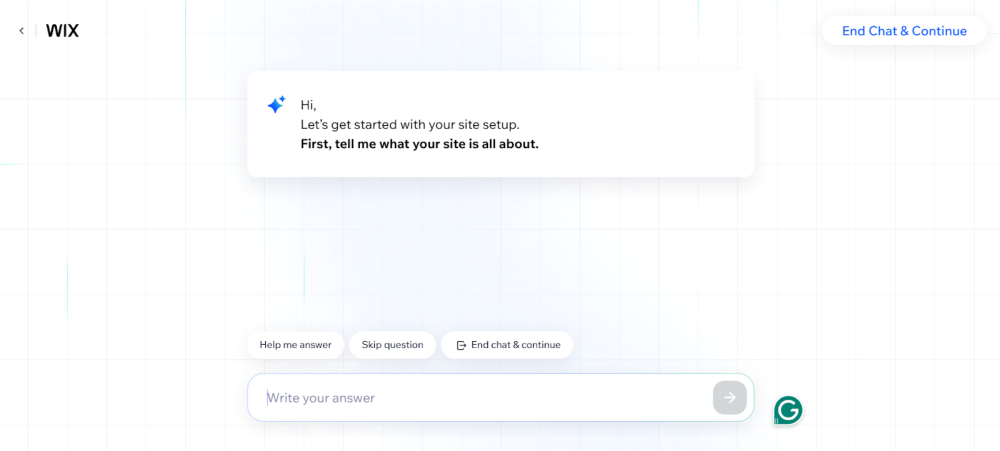Send answer with the gray arrow button
The height and width of the screenshot is (451, 1000).
(x=730, y=397)
